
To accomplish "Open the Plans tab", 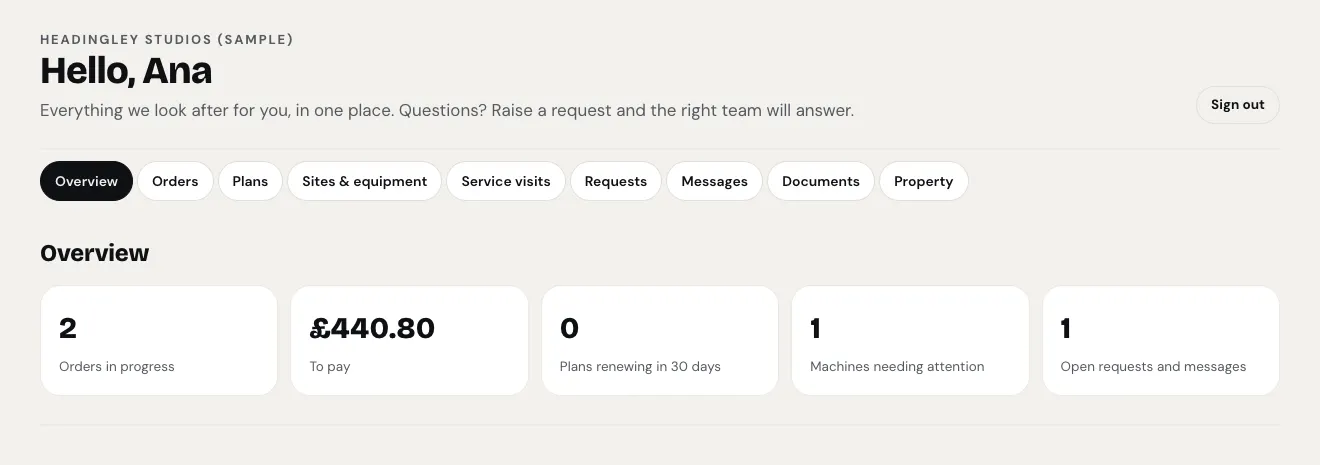I will [250, 181].
